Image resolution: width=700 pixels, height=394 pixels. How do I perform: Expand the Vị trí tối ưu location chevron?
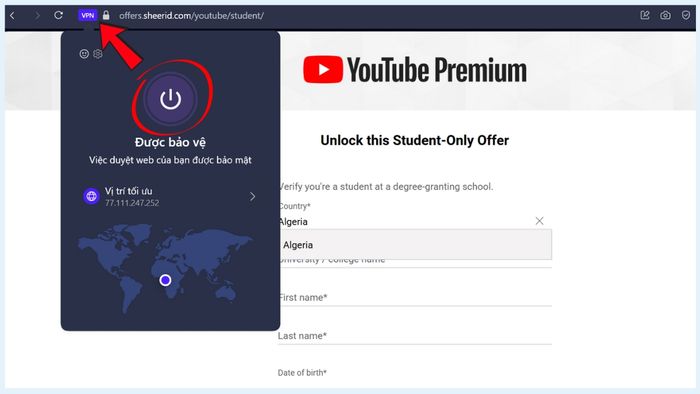pos(253,196)
